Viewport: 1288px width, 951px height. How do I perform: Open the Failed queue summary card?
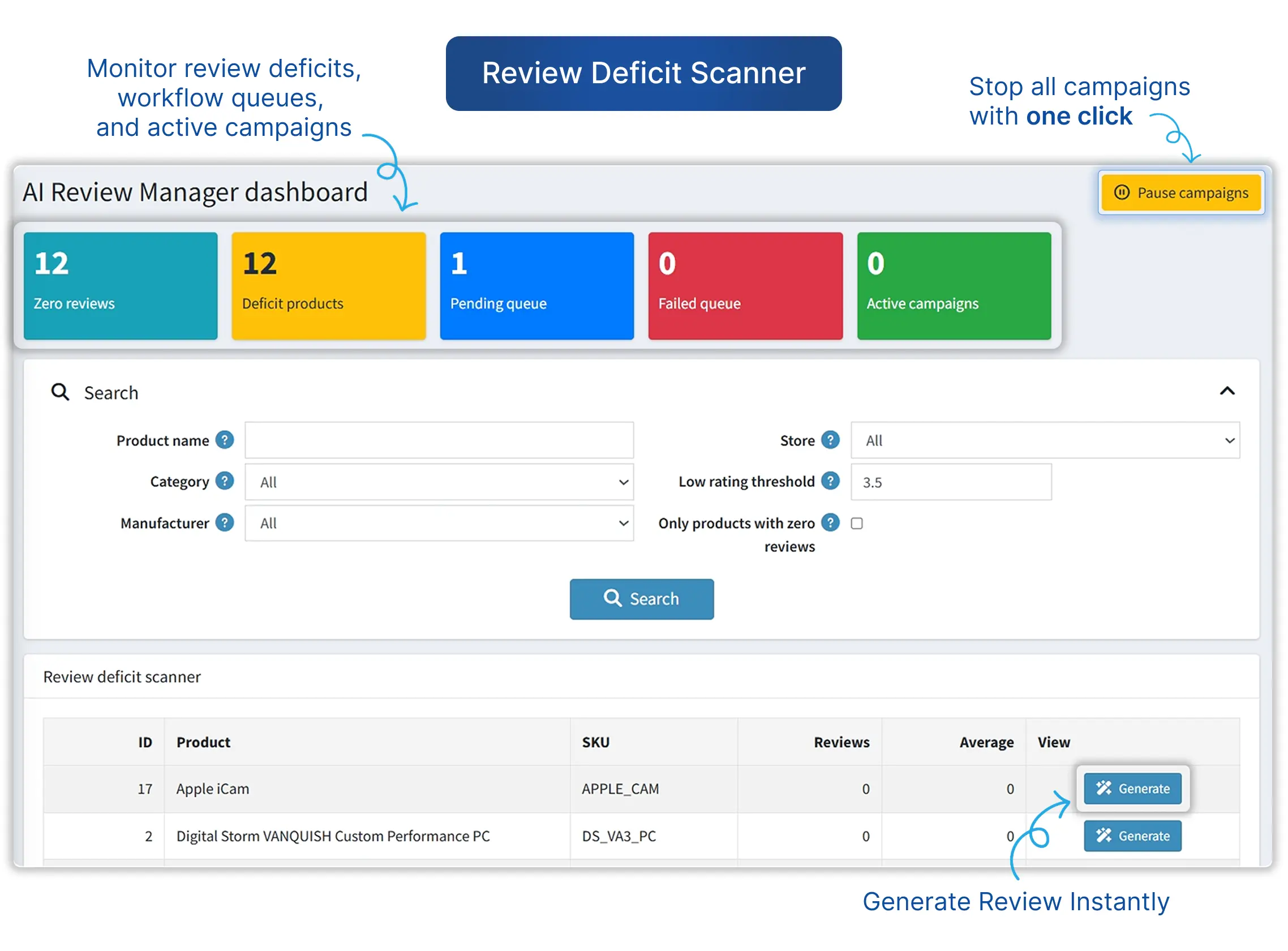pos(745,285)
